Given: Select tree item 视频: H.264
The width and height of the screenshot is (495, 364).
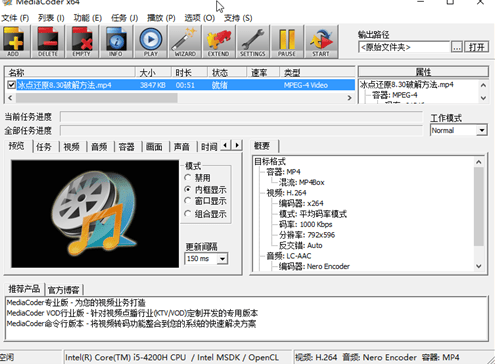Looking at the screenshot, I should (x=286, y=193).
